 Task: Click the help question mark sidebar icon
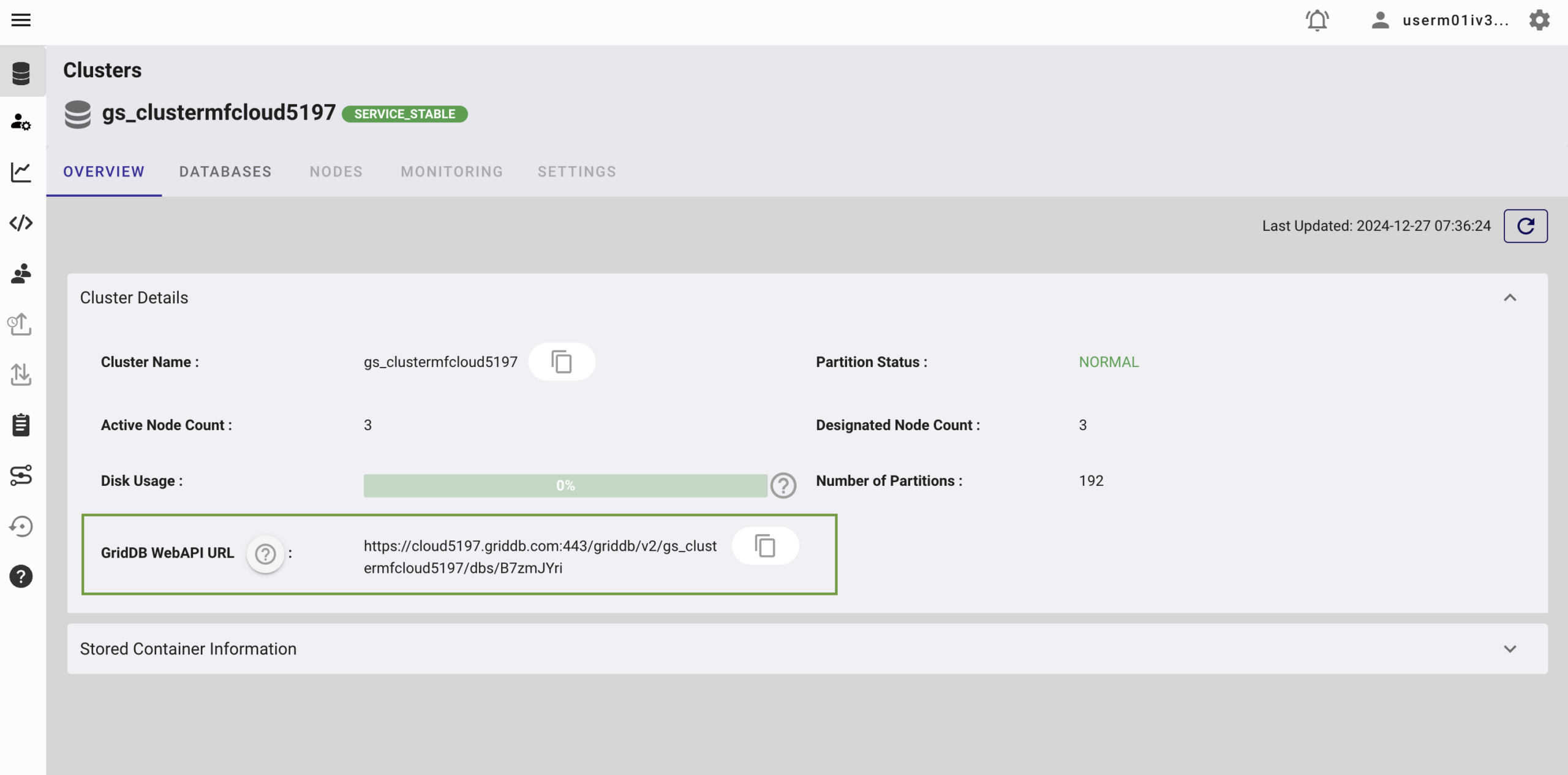click(x=21, y=577)
